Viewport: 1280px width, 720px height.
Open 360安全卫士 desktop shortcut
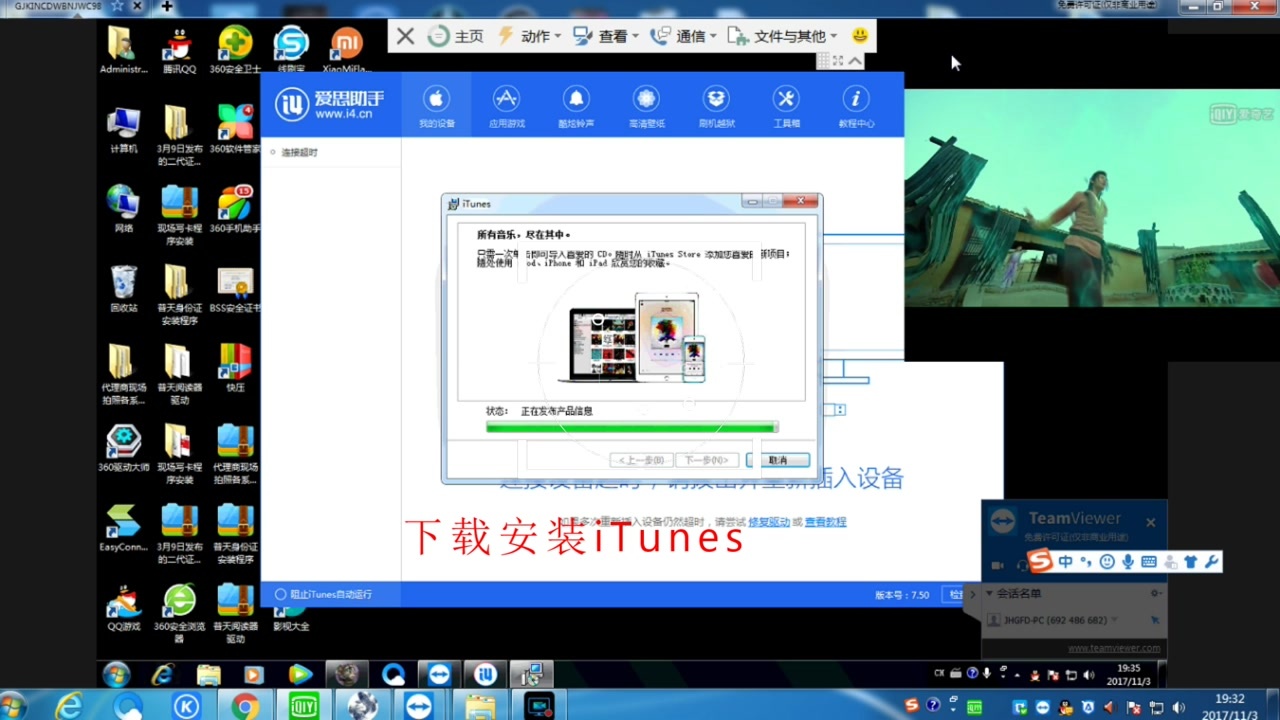tap(235, 50)
